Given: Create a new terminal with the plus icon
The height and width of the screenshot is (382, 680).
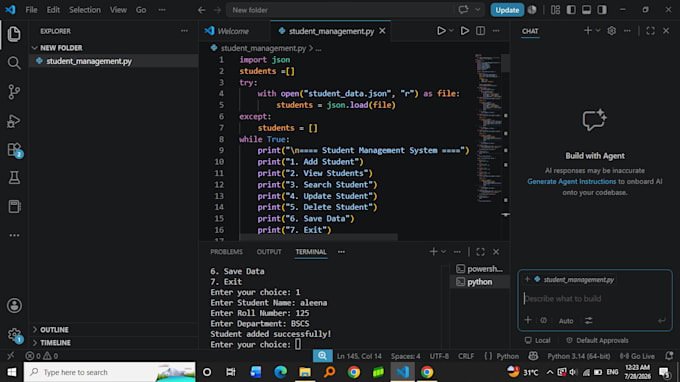Looking at the screenshot, I should (x=433, y=252).
